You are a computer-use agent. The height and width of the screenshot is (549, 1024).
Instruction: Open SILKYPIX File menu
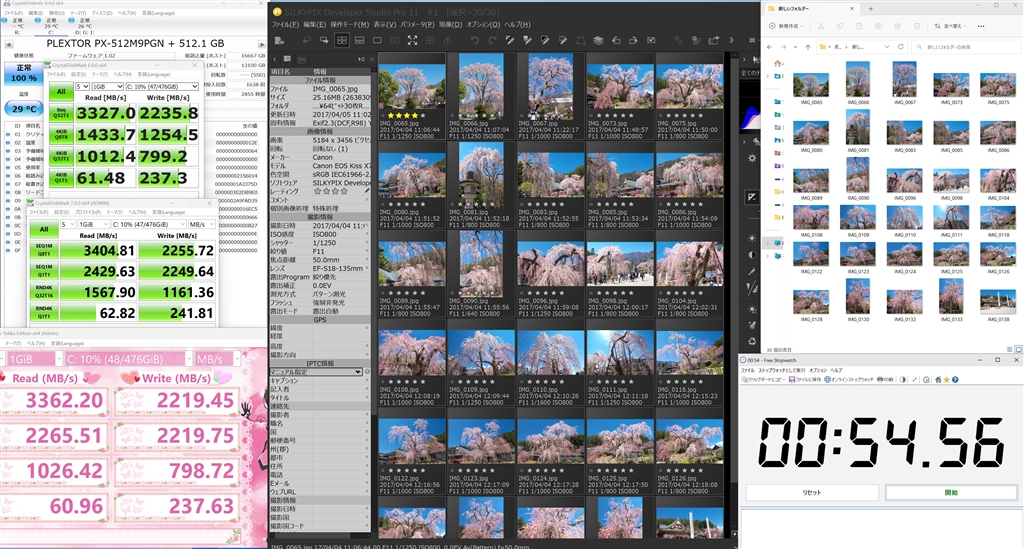click(285, 25)
